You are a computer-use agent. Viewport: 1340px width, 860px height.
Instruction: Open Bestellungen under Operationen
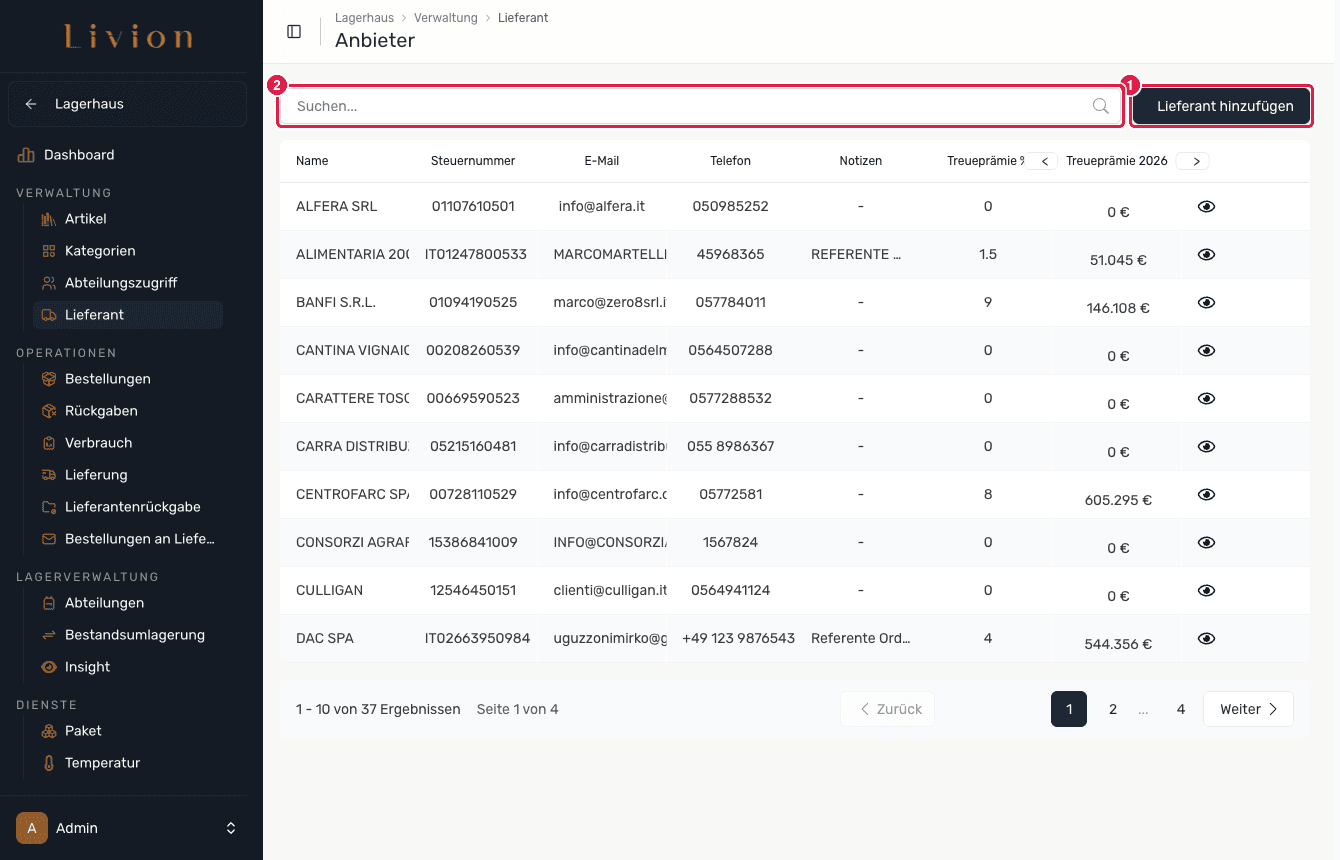click(108, 379)
